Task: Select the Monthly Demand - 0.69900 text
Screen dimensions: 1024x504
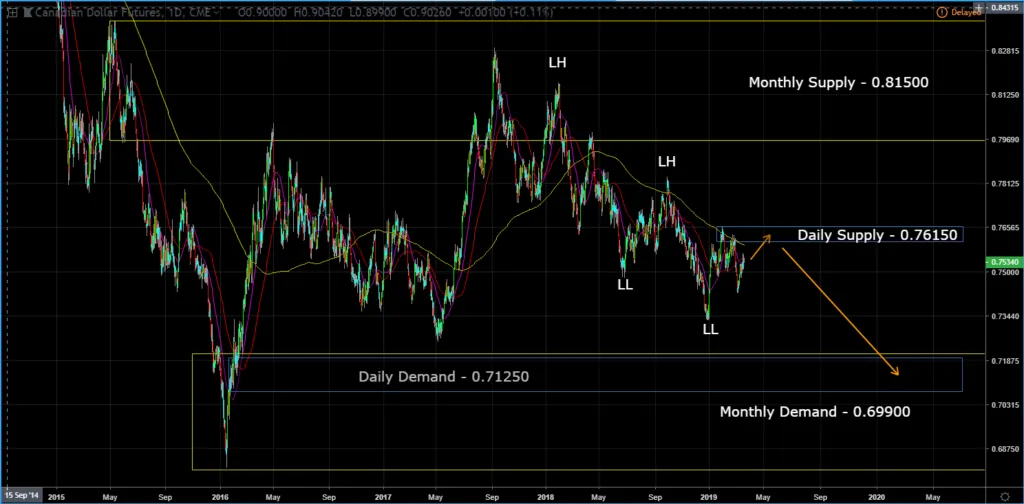Action: pyautogui.click(x=814, y=411)
